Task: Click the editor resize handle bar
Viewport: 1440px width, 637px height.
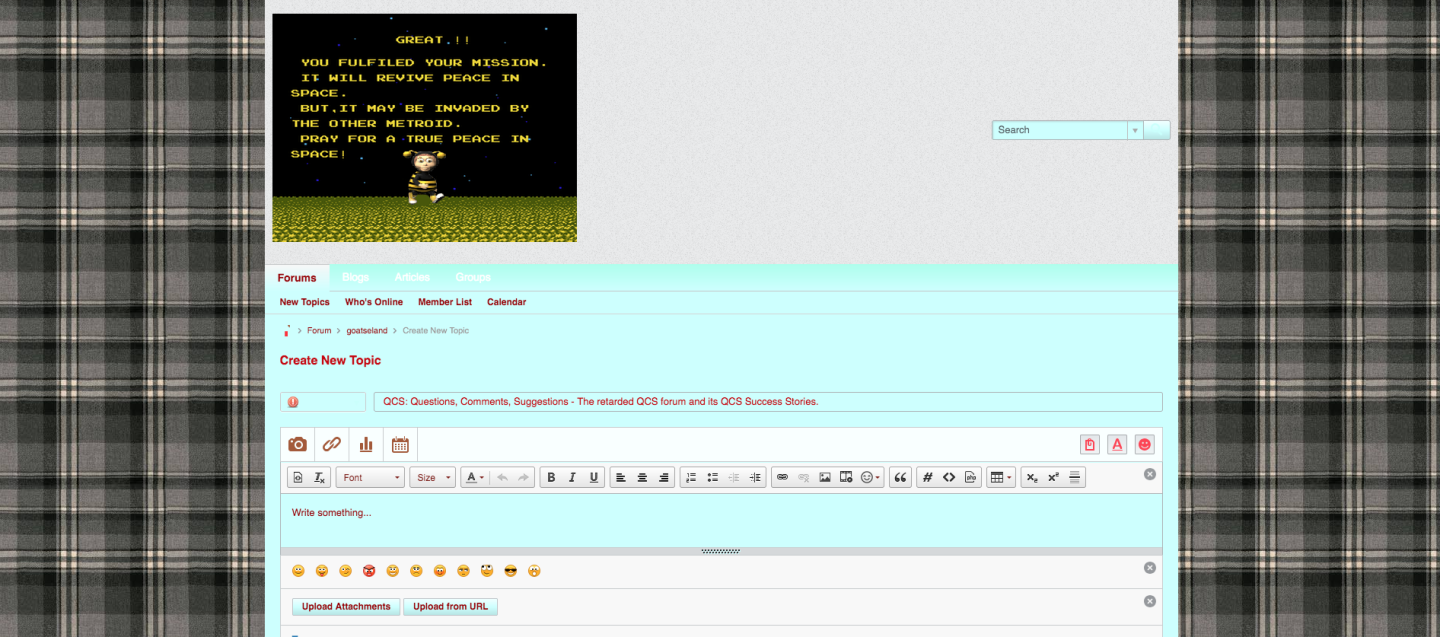Action: 721,551
